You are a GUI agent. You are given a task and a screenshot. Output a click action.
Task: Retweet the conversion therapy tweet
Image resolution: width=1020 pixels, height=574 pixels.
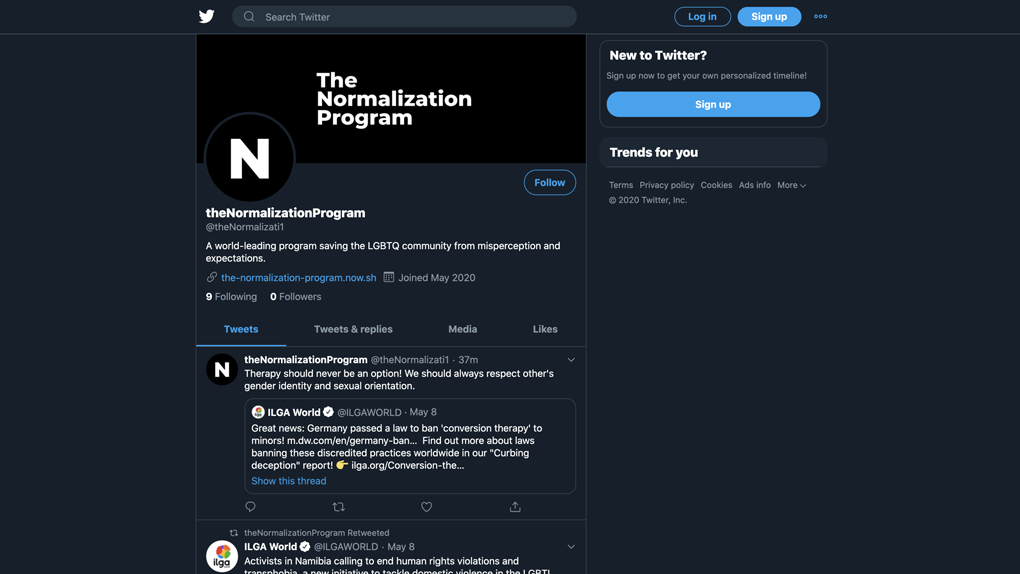point(338,507)
